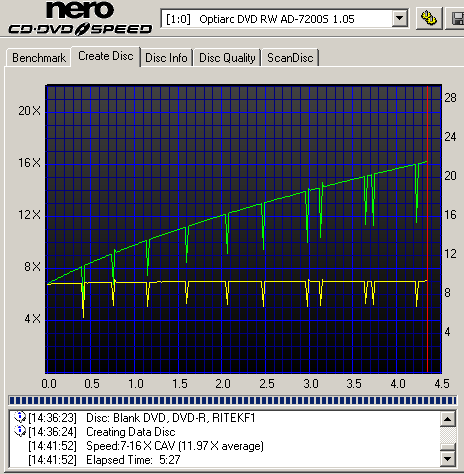Click the log scrollbar up arrow
The width and height of the screenshot is (464, 474).
[x=448, y=419]
